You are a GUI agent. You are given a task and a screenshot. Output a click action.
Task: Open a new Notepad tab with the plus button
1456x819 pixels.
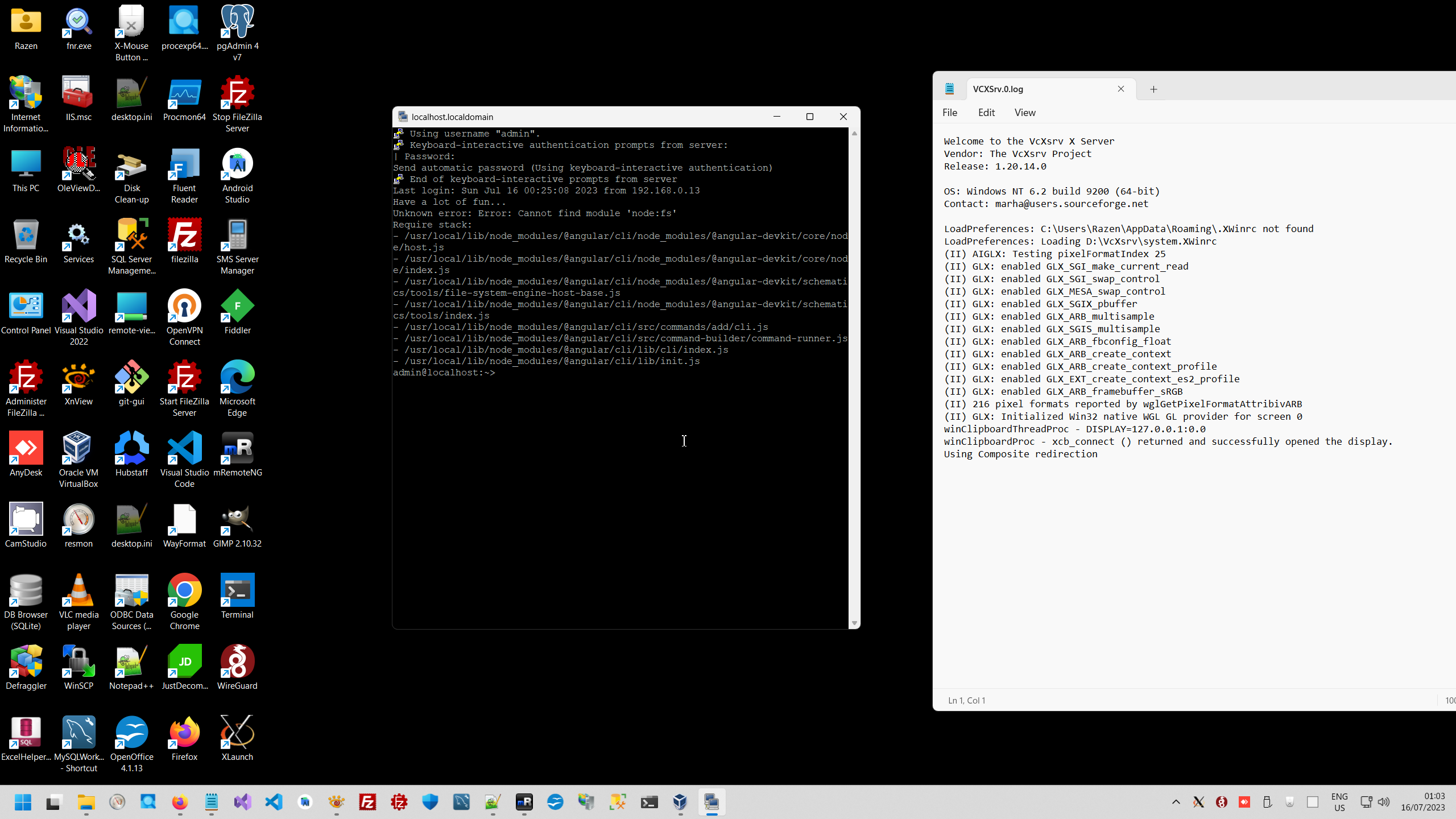point(1153,89)
